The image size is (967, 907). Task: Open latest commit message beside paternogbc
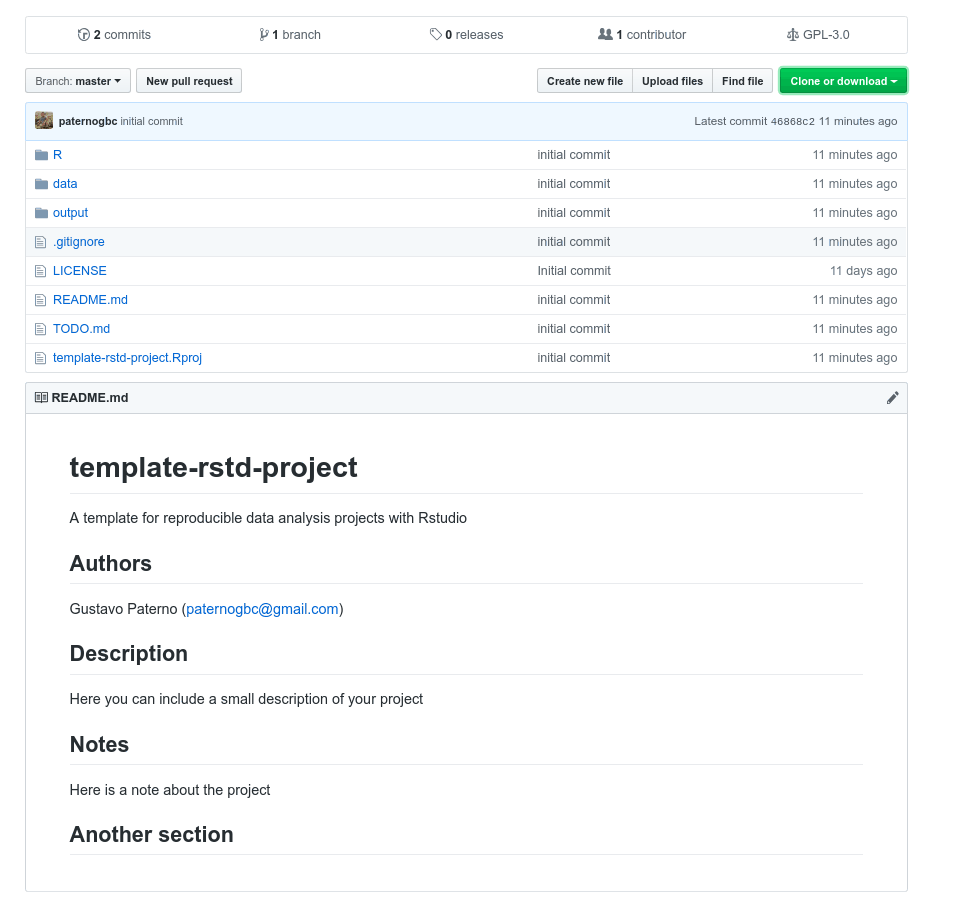[x=152, y=121]
